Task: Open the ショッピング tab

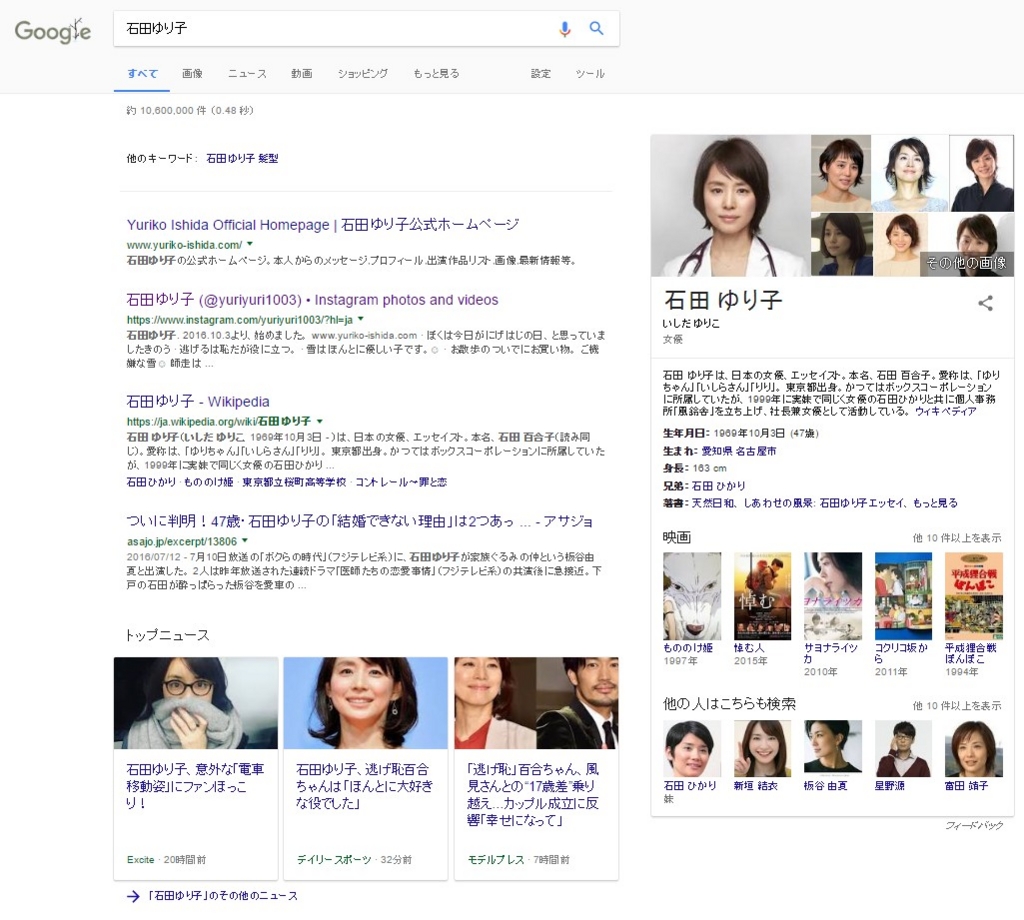Action: coord(362,74)
